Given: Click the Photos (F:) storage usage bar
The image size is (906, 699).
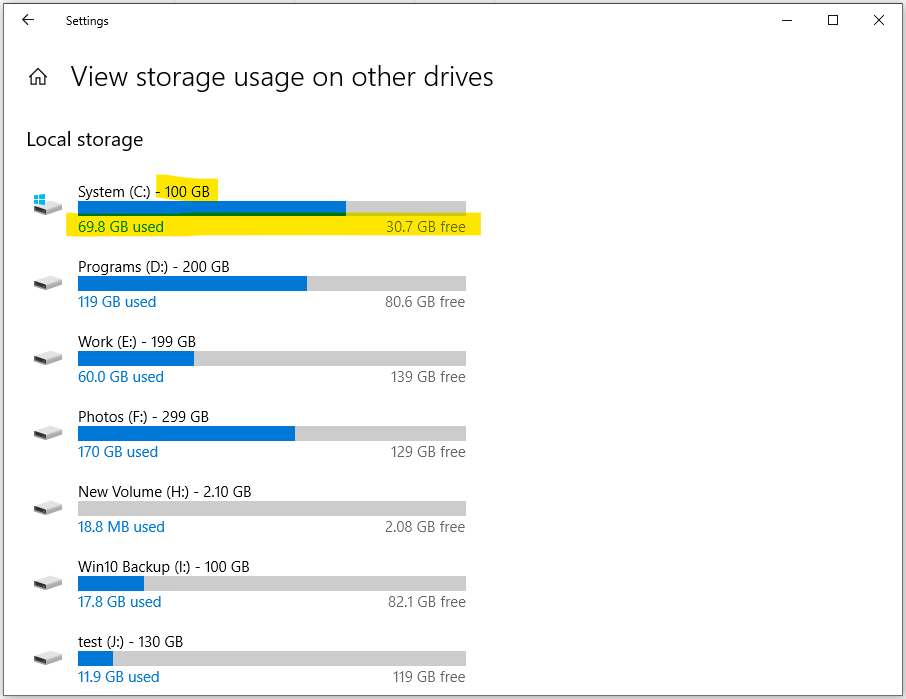Looking at the screenshot, I should (x=271, y=433).
